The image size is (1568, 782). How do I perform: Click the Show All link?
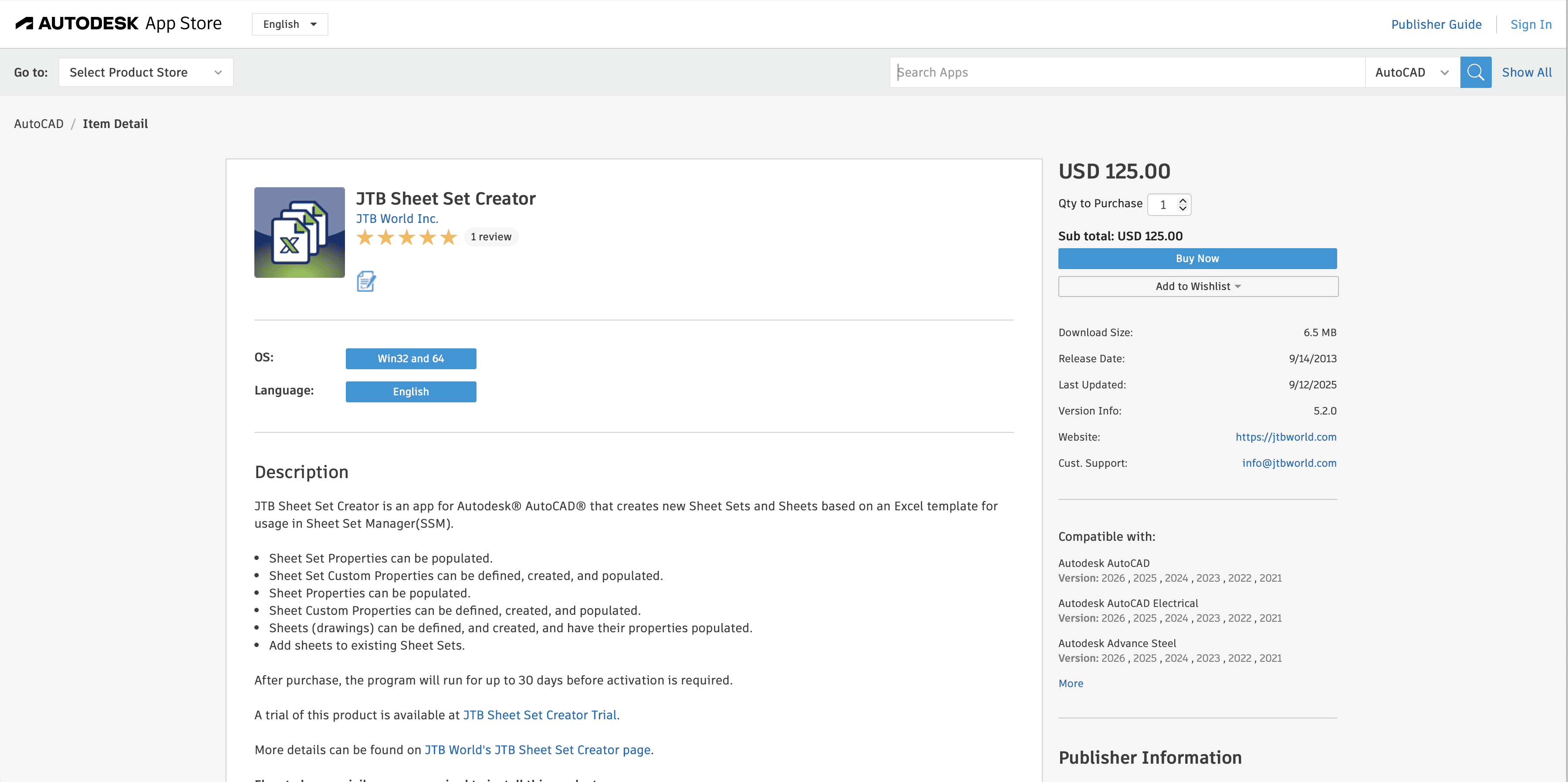(1526, 72)
